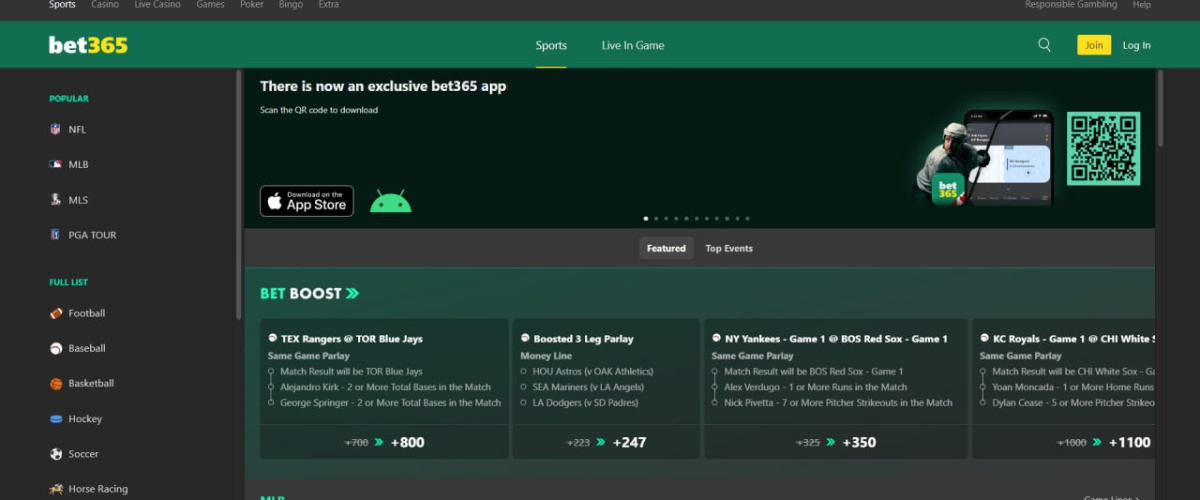Screen dimensions: 1200x500
Task: Open the search magnifier icon
Action: pos(1044,45)
